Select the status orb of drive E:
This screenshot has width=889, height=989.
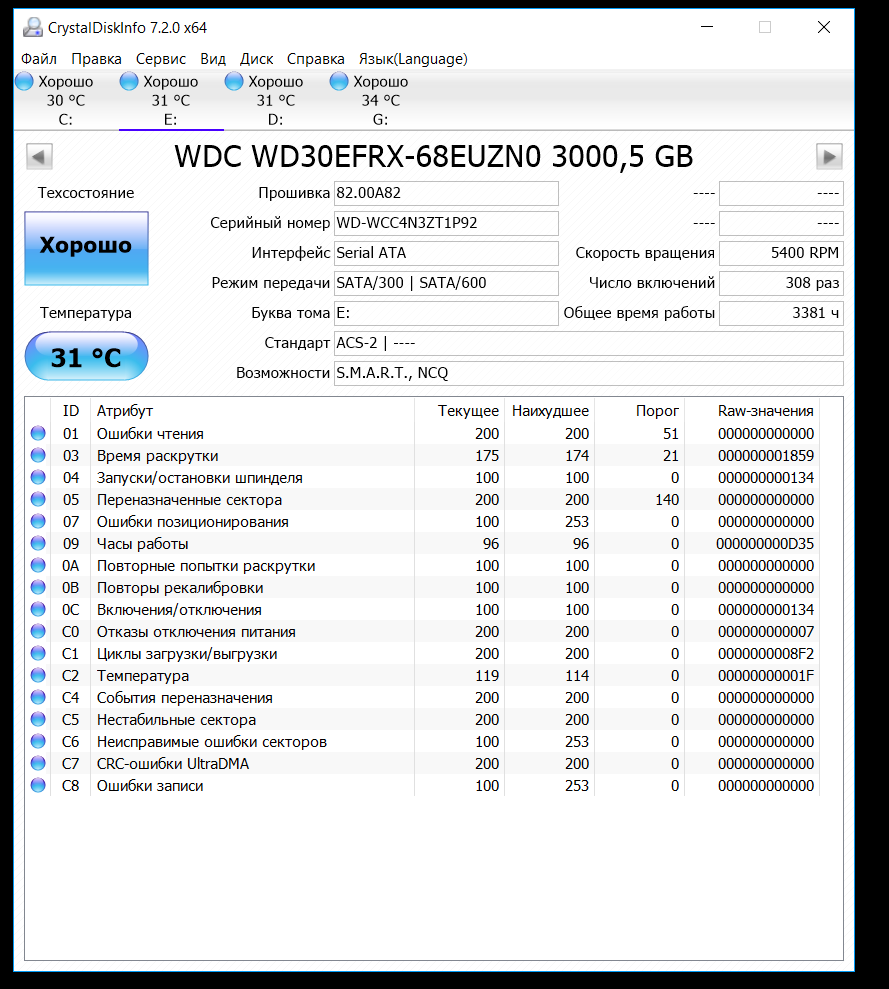(129, 81)
